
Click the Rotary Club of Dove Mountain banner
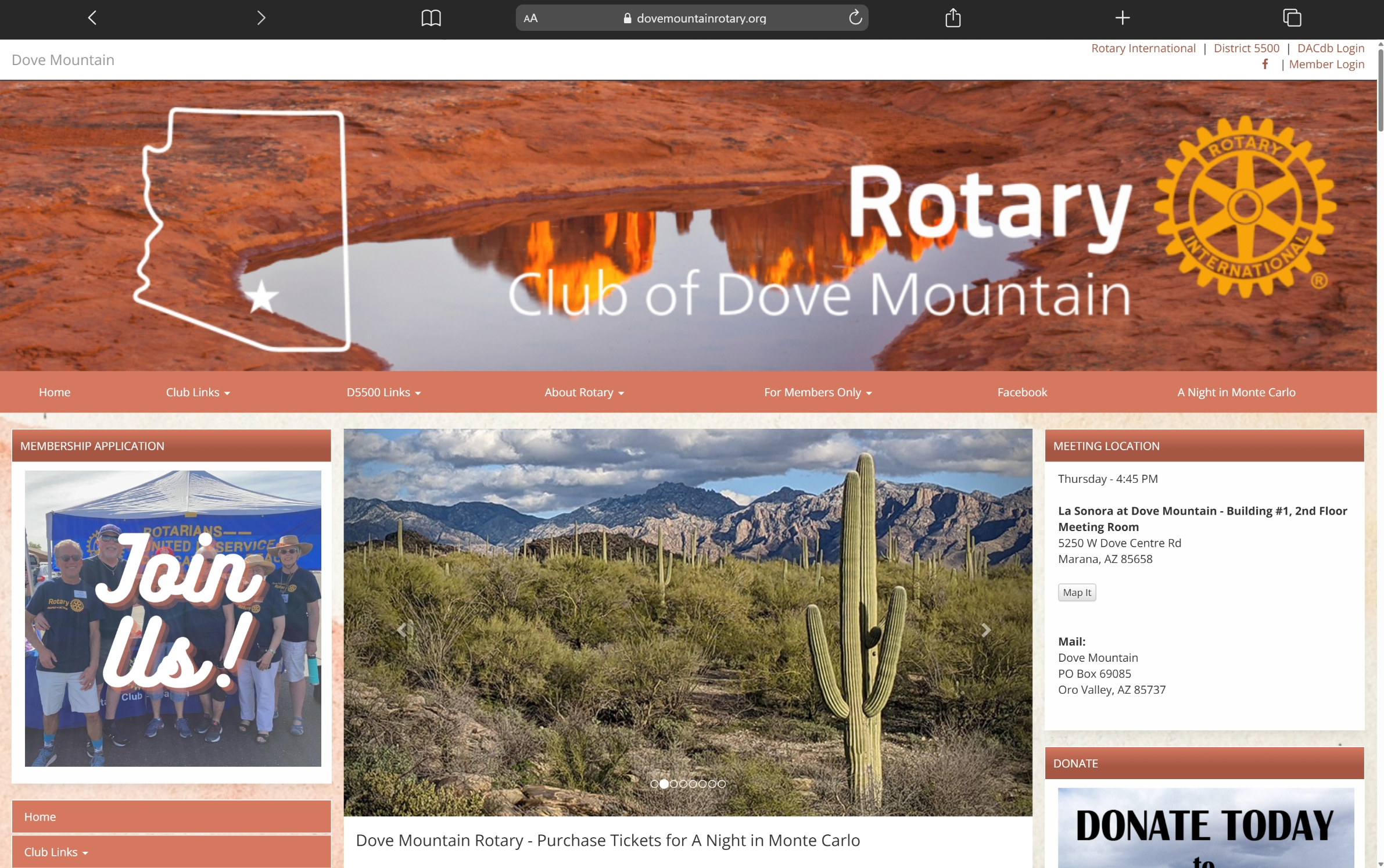[x=689, y=225]
